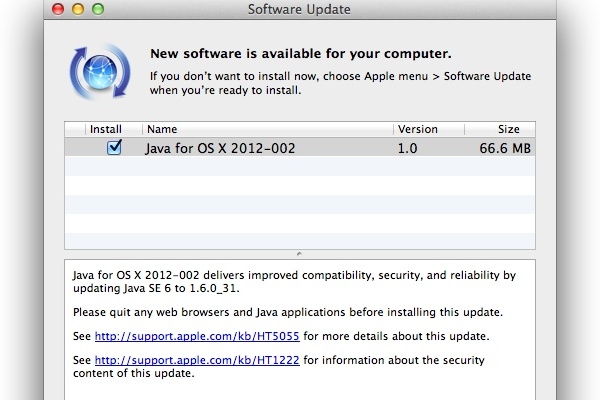The height and width of the screenshot is (400, 600).
Task: Click the split pane divider handle
Action: point(299,254)
